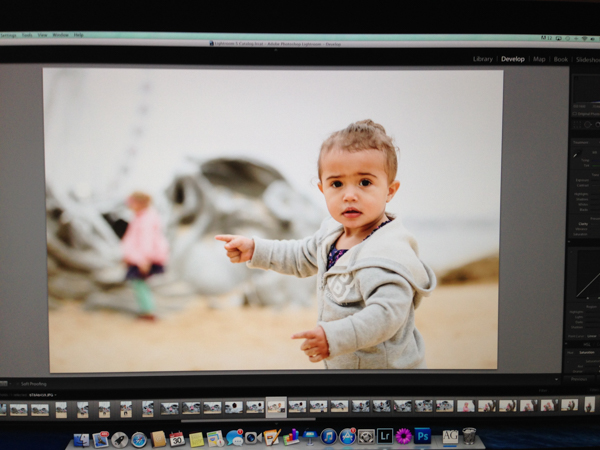Screen dimensions: 600x450
Task: Open the FaceTime camera icon in dock
Action: click(x=253, y=438)
